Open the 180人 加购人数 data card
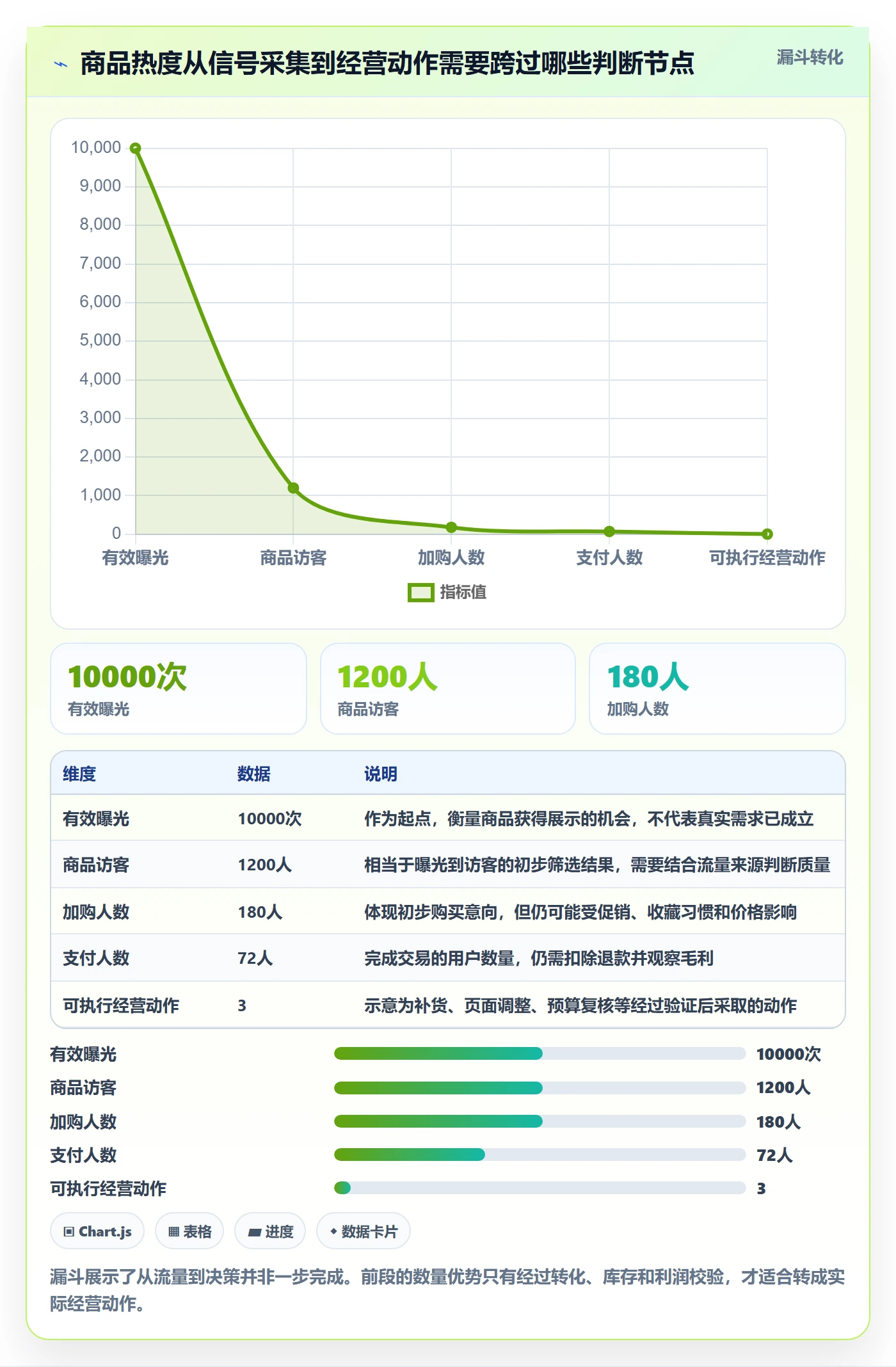Screen dimensions: 896x1367 (x=717, y=689)
